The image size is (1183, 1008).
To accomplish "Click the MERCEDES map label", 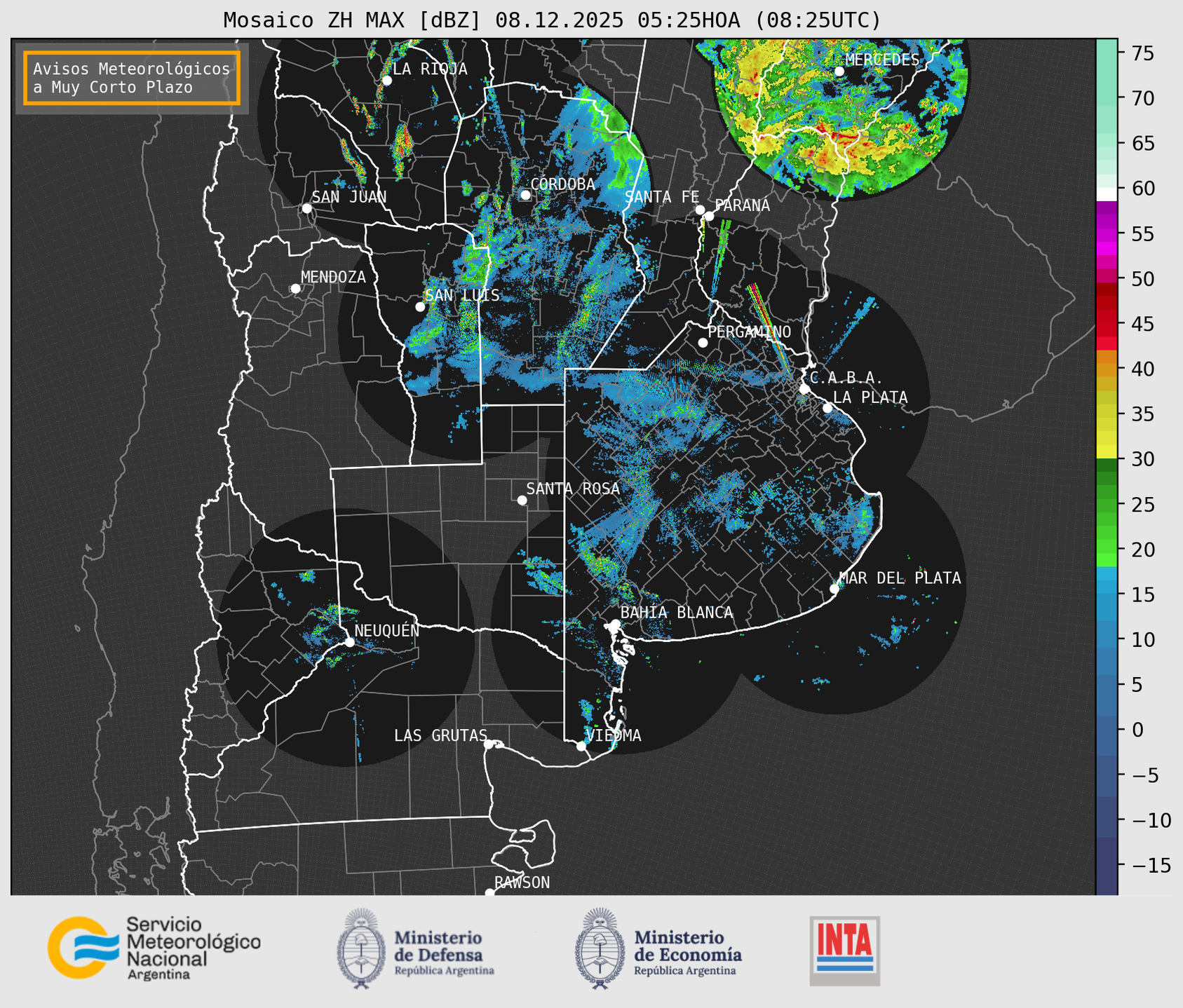I will click(x=882, y=60).
